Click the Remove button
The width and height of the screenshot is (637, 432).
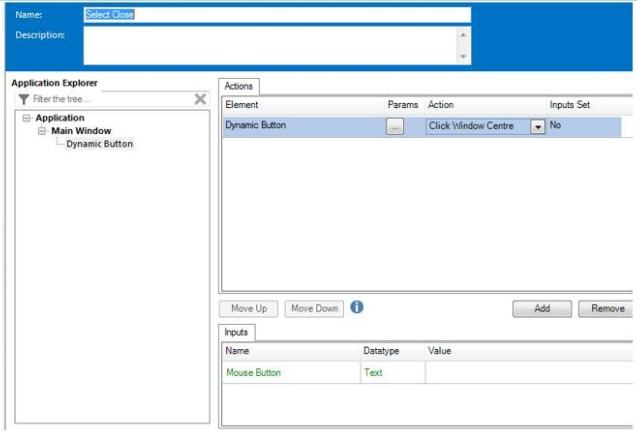(x=606, y=309)
